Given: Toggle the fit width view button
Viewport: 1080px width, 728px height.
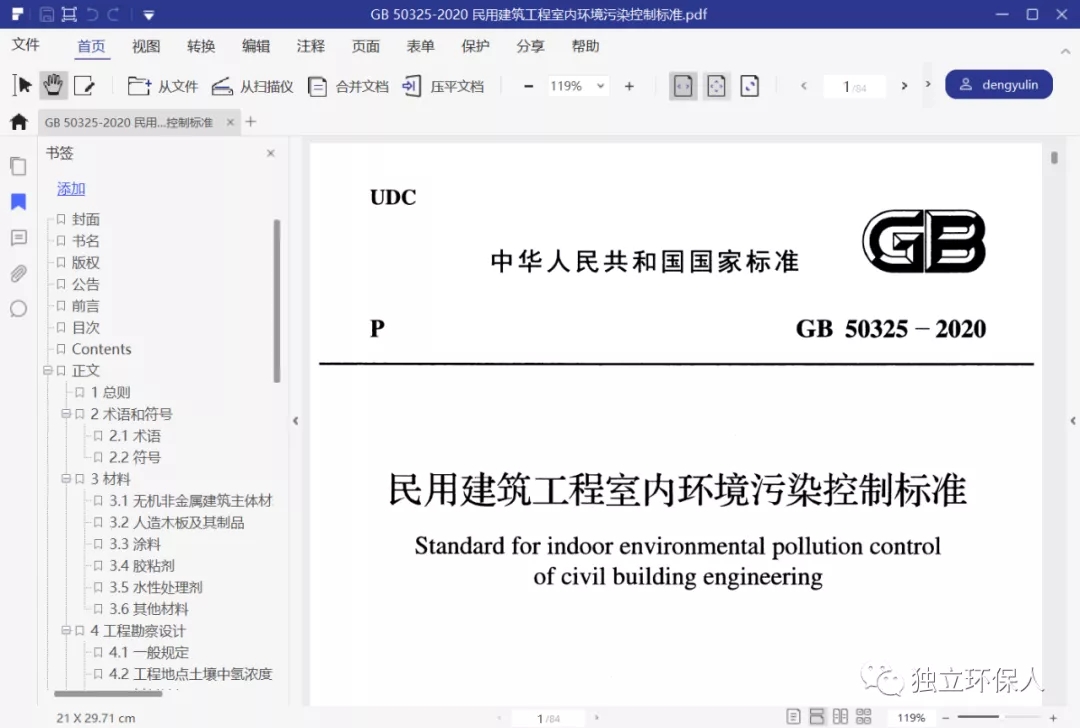Looking at the screenshot, I should [x=682, y=86].
